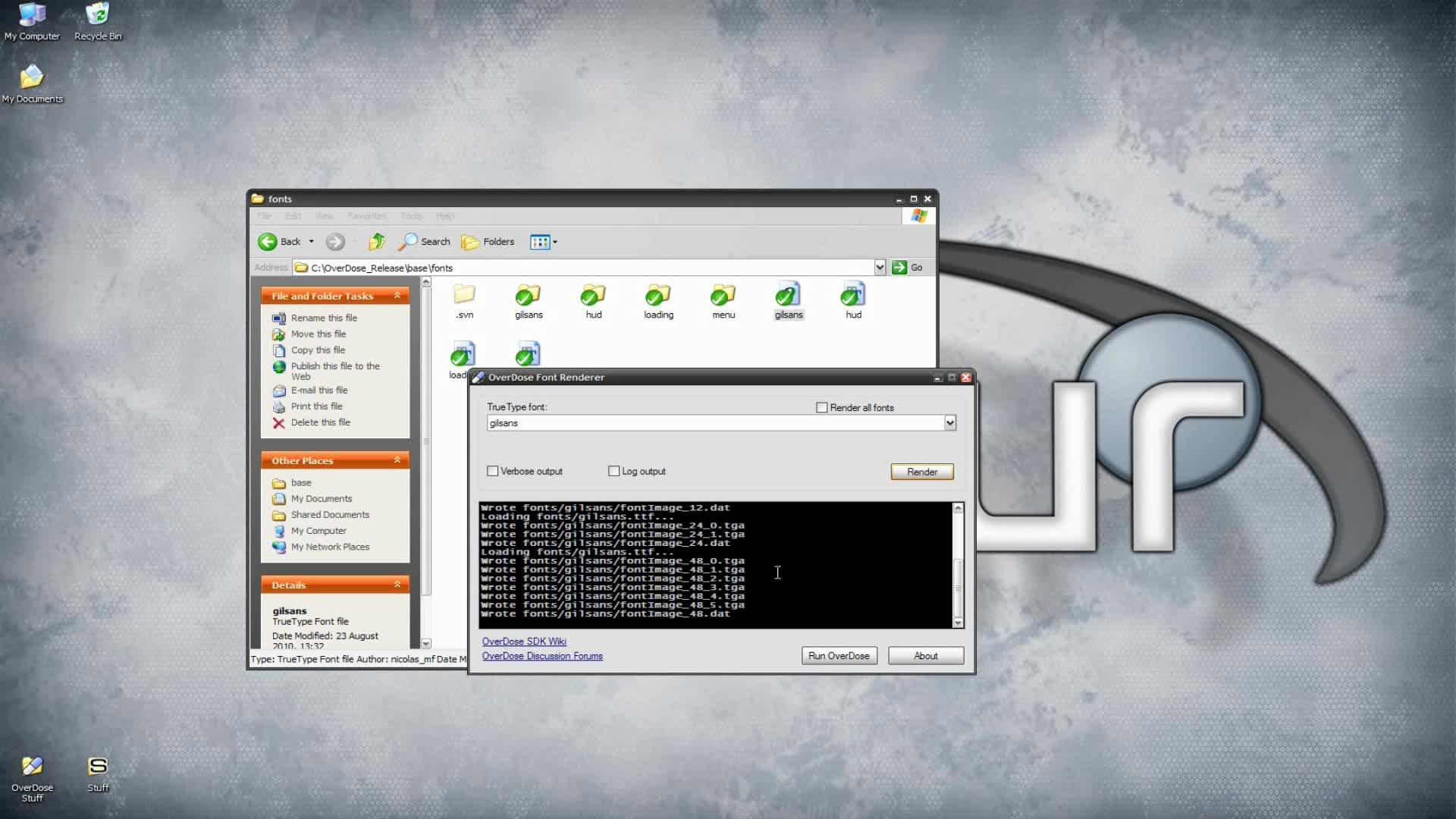Image resolution: width=1456 pixels, height=819 pixels.
Task: Toggle the Folders pane button
Action: (488, 242)
